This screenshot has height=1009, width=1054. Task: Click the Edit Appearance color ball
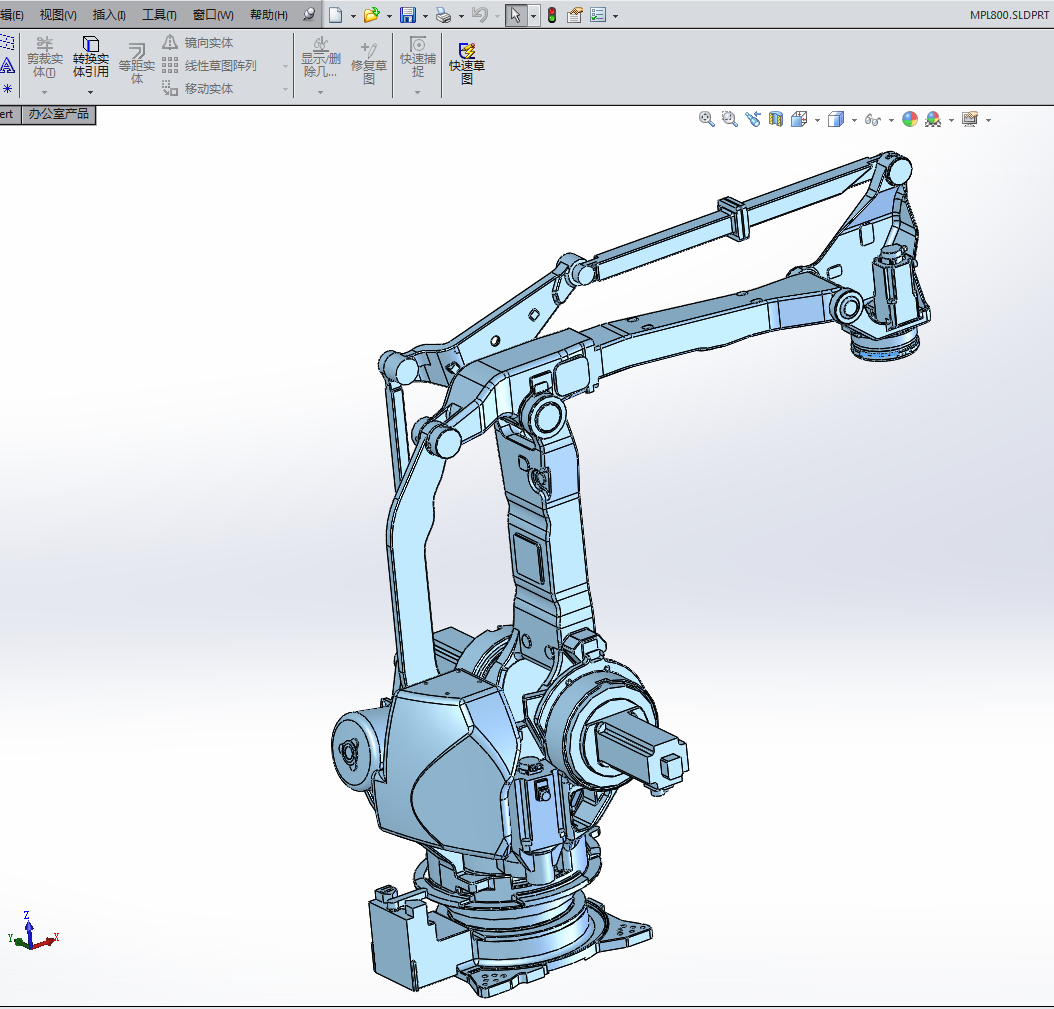(x=910, y=119)
